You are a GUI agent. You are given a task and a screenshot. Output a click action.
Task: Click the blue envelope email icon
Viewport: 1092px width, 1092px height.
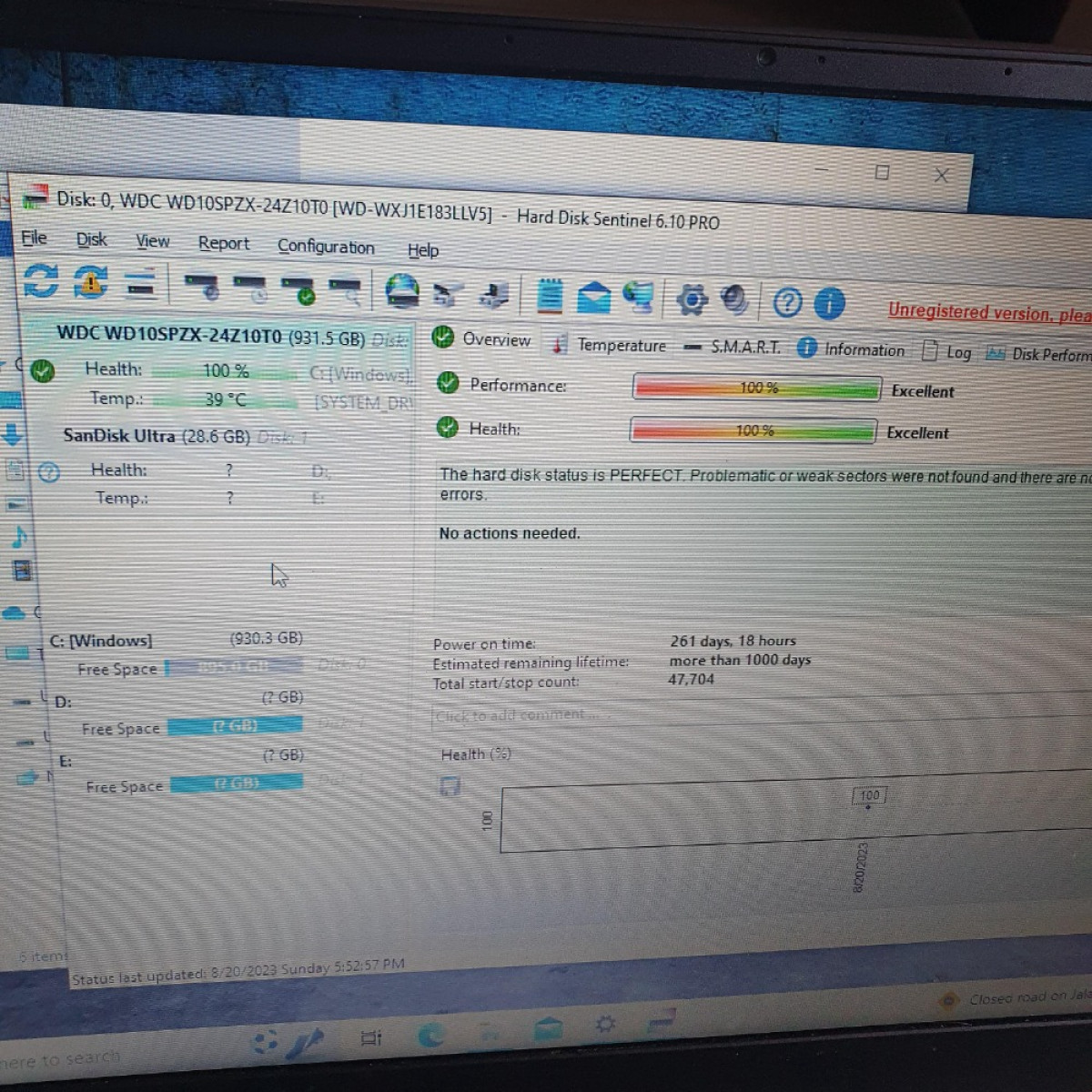pyautogui.click(x=593, y=298)
